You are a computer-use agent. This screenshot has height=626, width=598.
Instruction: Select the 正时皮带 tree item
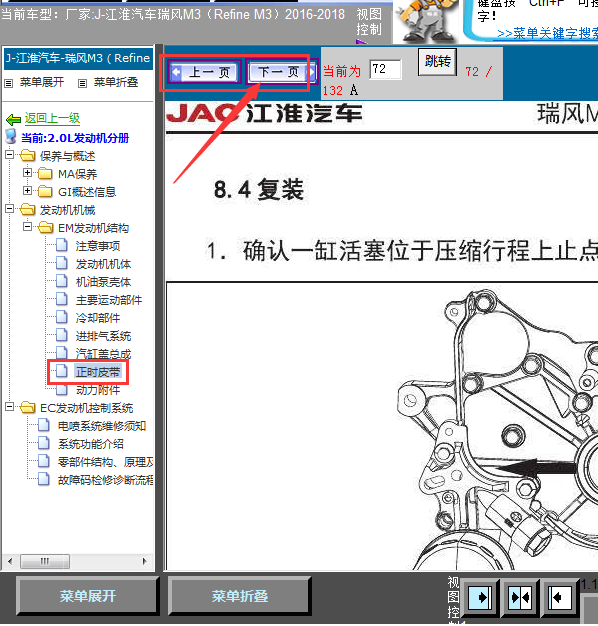[x=98, y=372]
